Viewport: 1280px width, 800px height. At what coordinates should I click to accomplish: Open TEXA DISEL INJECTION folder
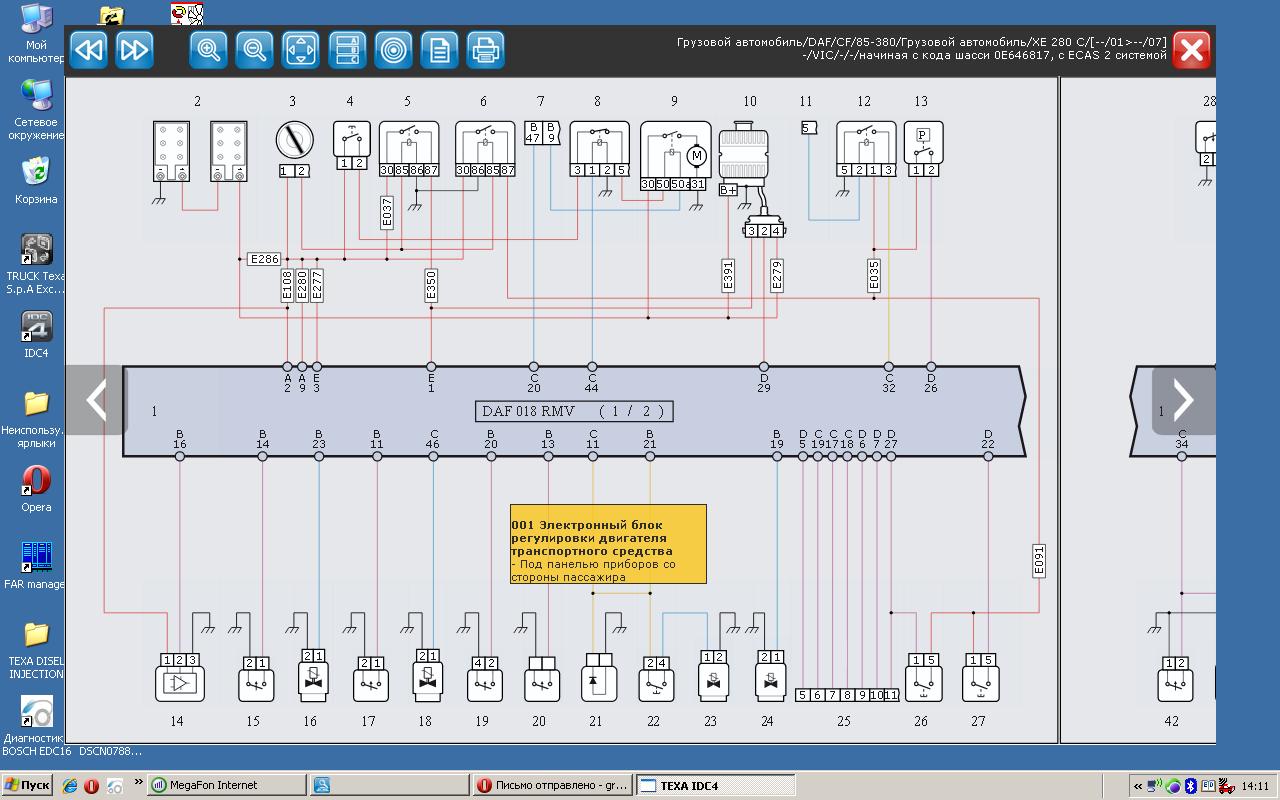[x=36, y=649]
